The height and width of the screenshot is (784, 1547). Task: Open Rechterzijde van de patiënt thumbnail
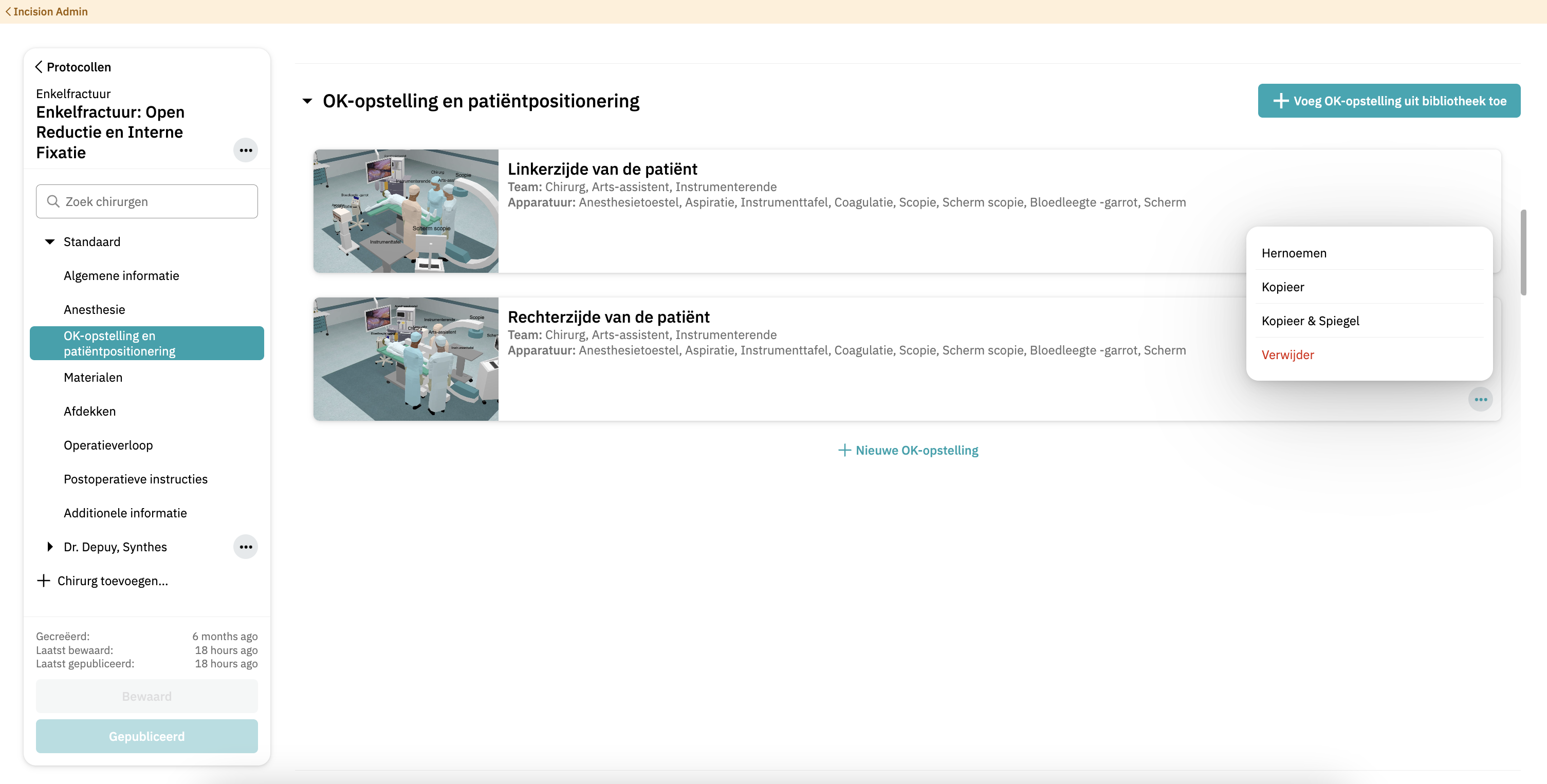point(406,359)
